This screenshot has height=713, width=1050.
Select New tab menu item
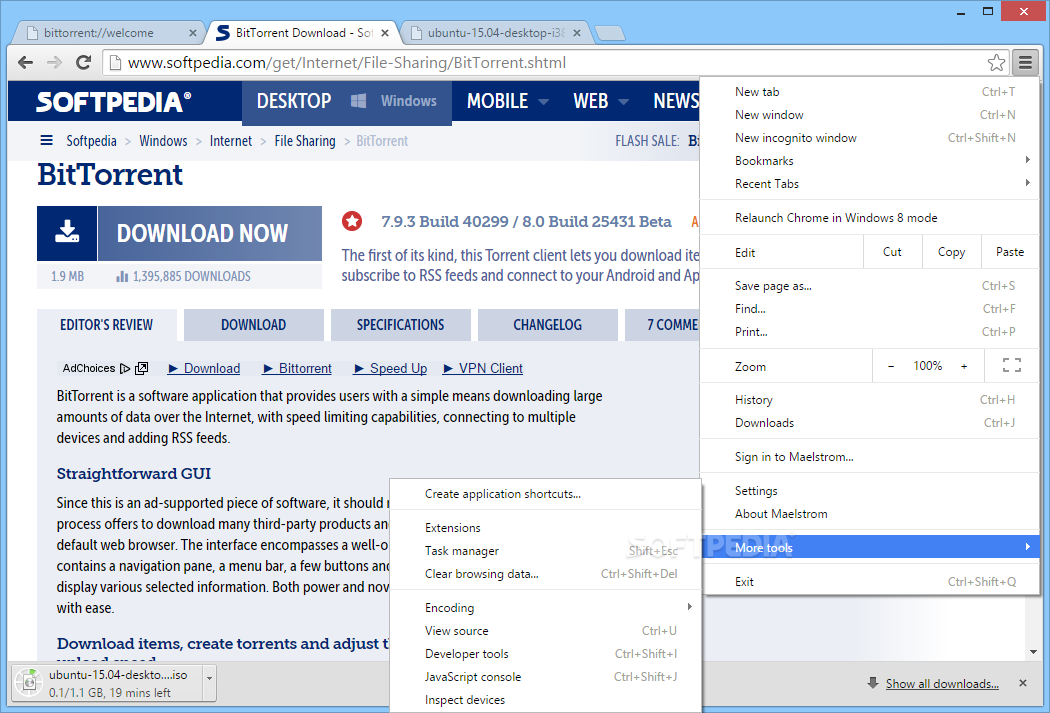coord(870,92)
